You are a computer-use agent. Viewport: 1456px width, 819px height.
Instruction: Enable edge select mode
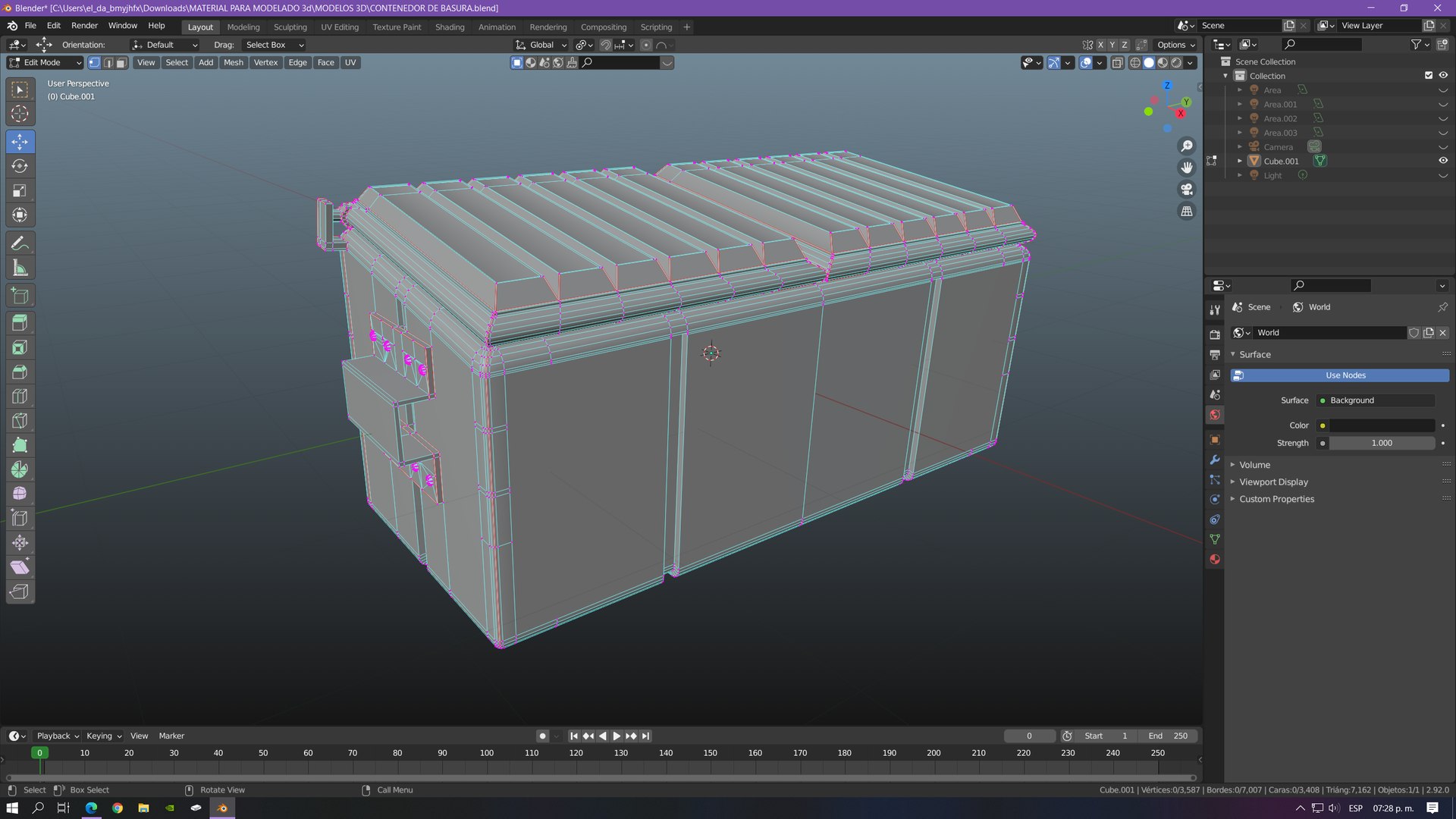point(108,63)
